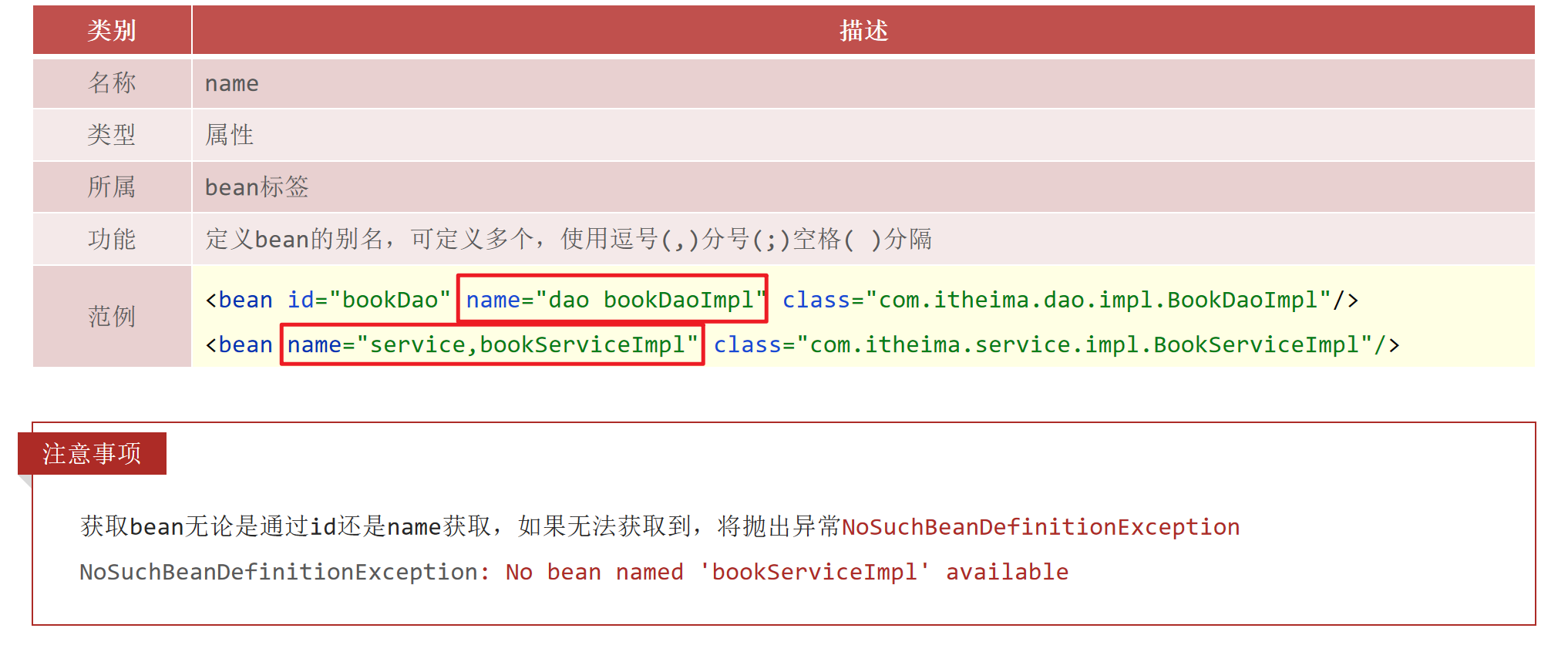
Task: Click the 属性 description cell
Action: pyautogui.click(x=863, y=135)
